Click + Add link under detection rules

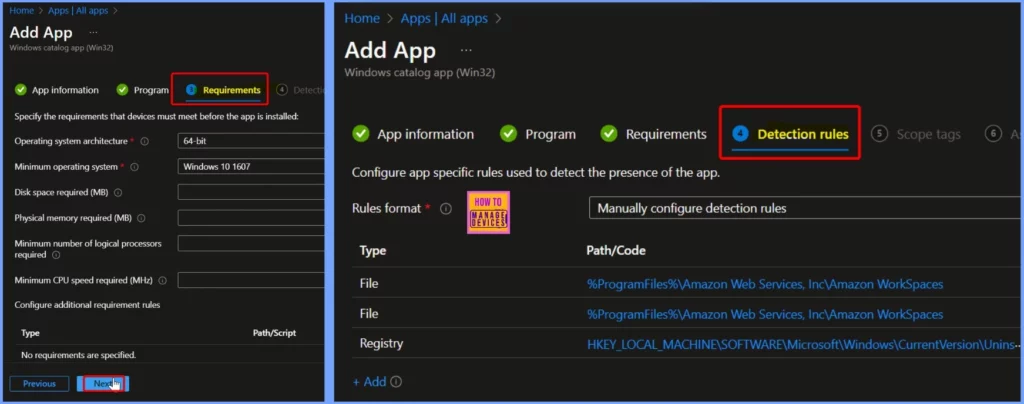[x=370, y=382]
